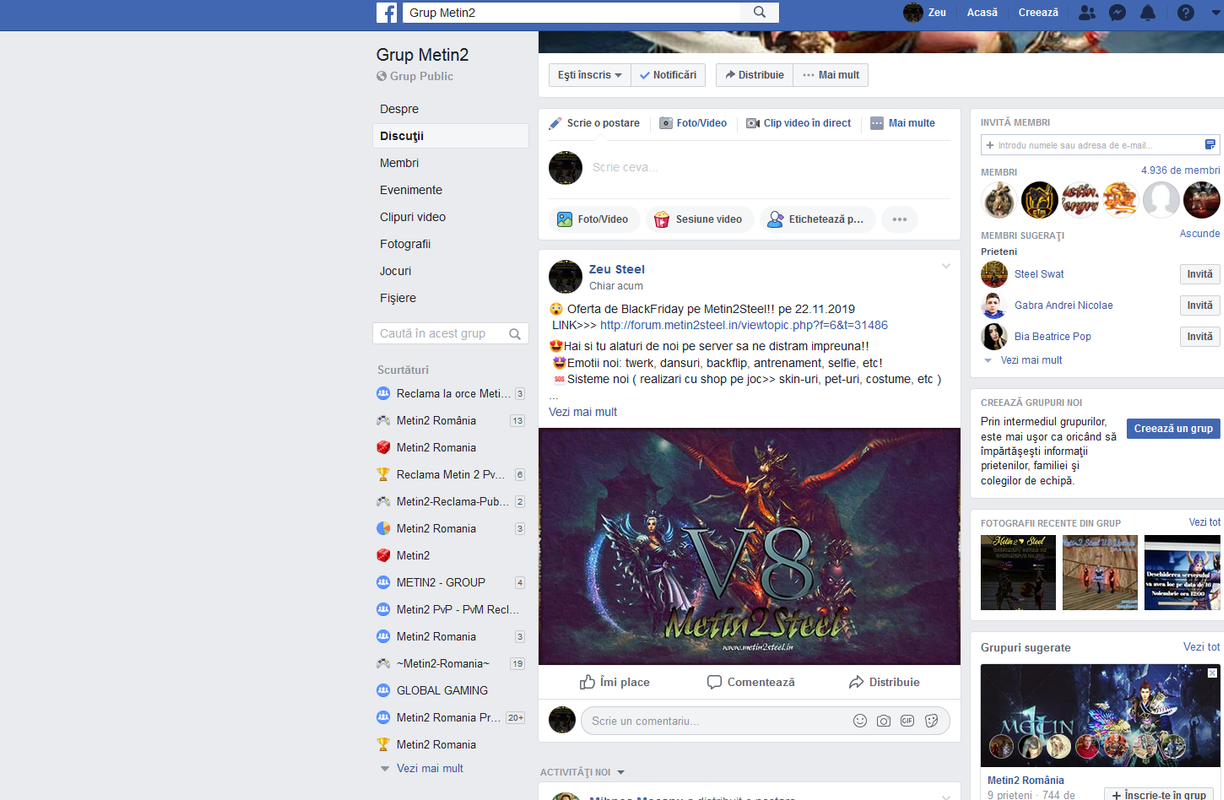Open first member avatar in Membri row
Image resolution: width=1224 pixels, height=800 pixels.
pyautogui.click(x=998, y=200)
